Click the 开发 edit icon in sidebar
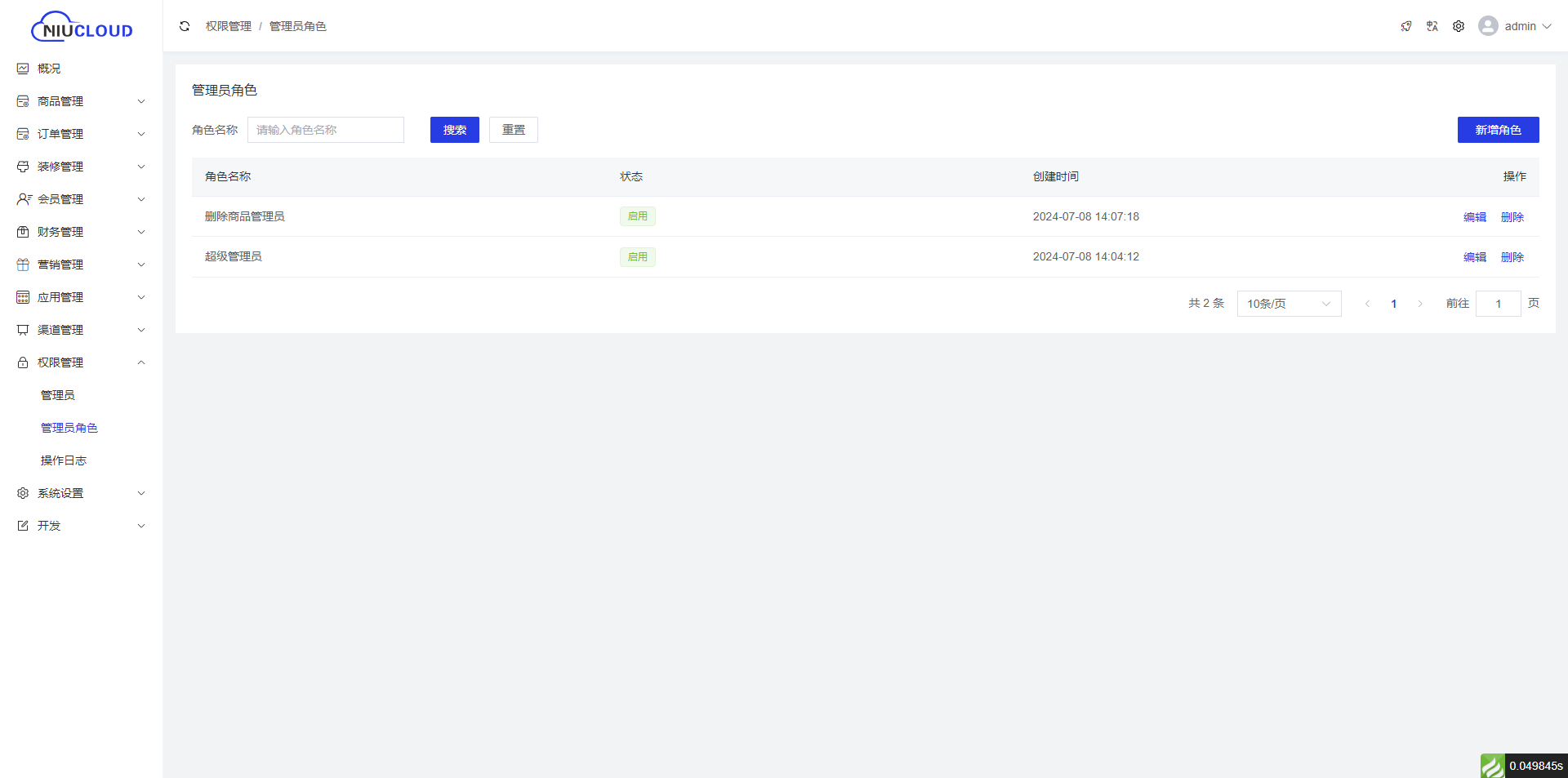The image size is (1568, 778). [x=23, y=526]
